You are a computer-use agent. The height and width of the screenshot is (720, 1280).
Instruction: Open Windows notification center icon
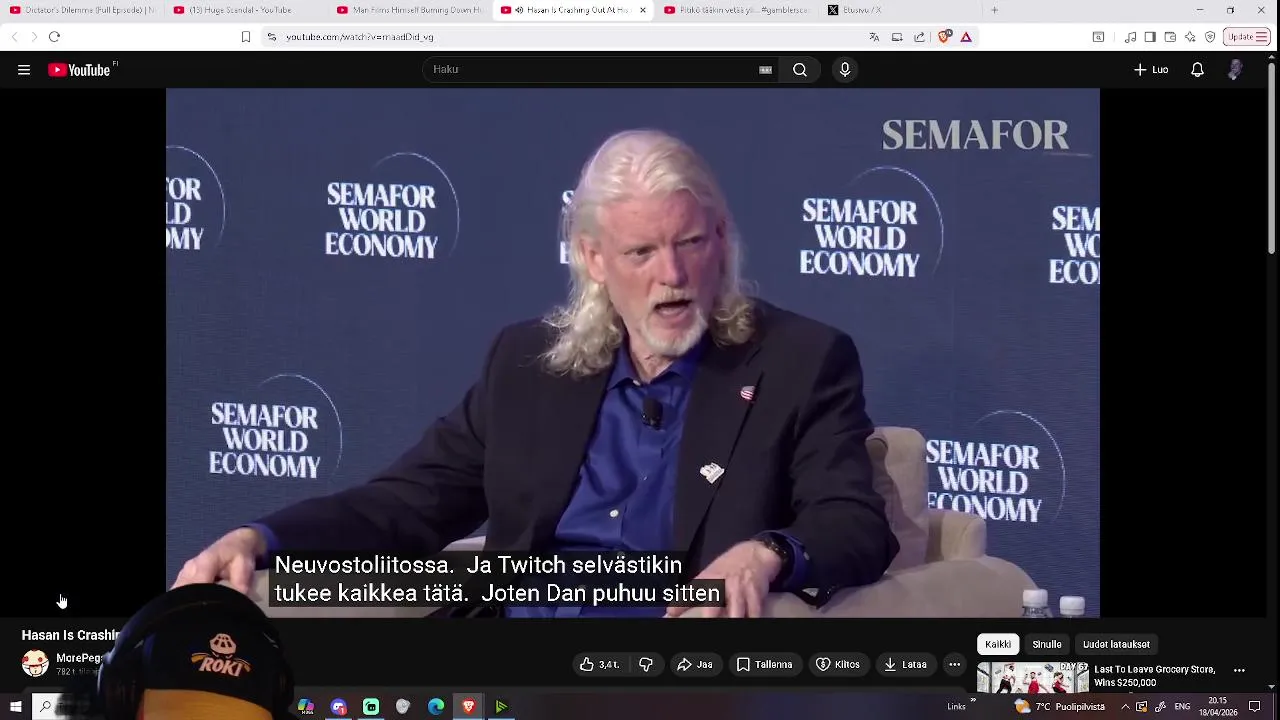(1254, 707)
